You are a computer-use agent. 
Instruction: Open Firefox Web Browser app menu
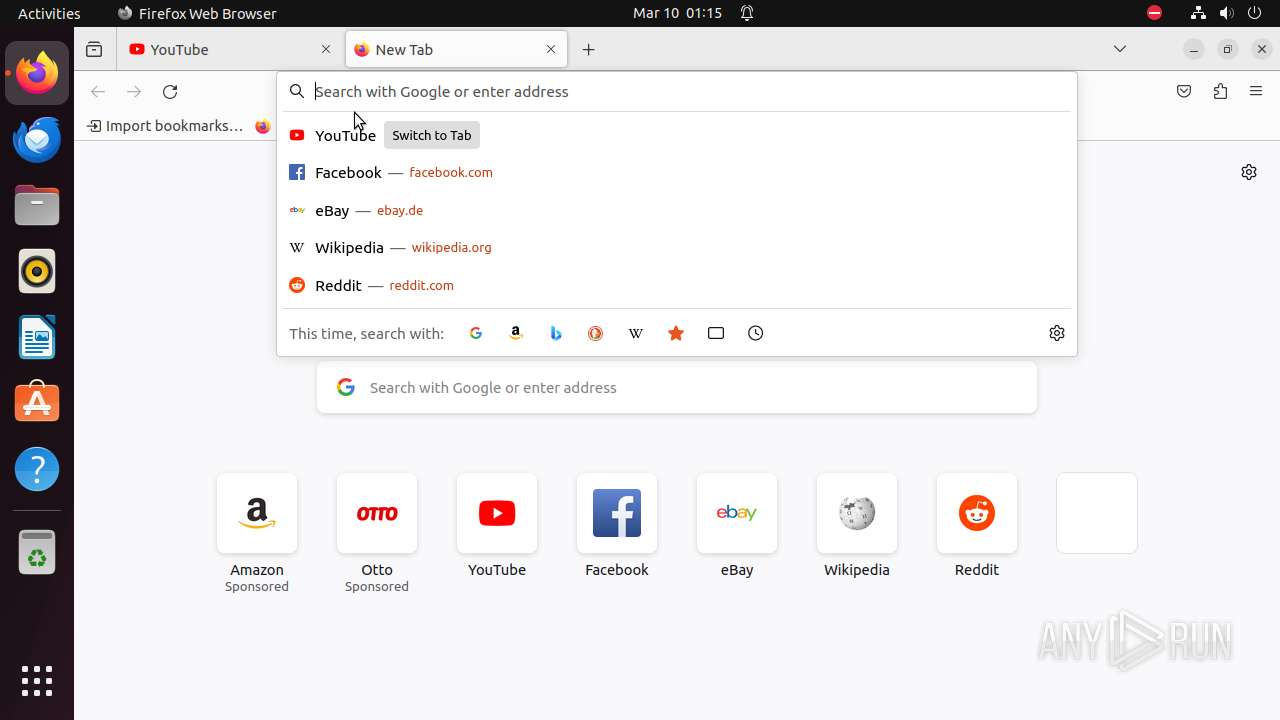(197, 13)
